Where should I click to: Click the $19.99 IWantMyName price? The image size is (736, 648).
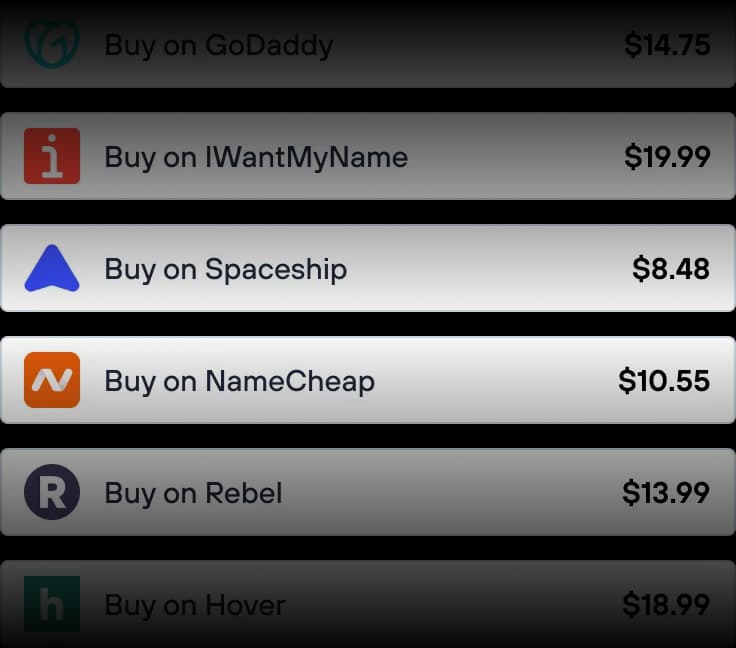click(667, 157)
